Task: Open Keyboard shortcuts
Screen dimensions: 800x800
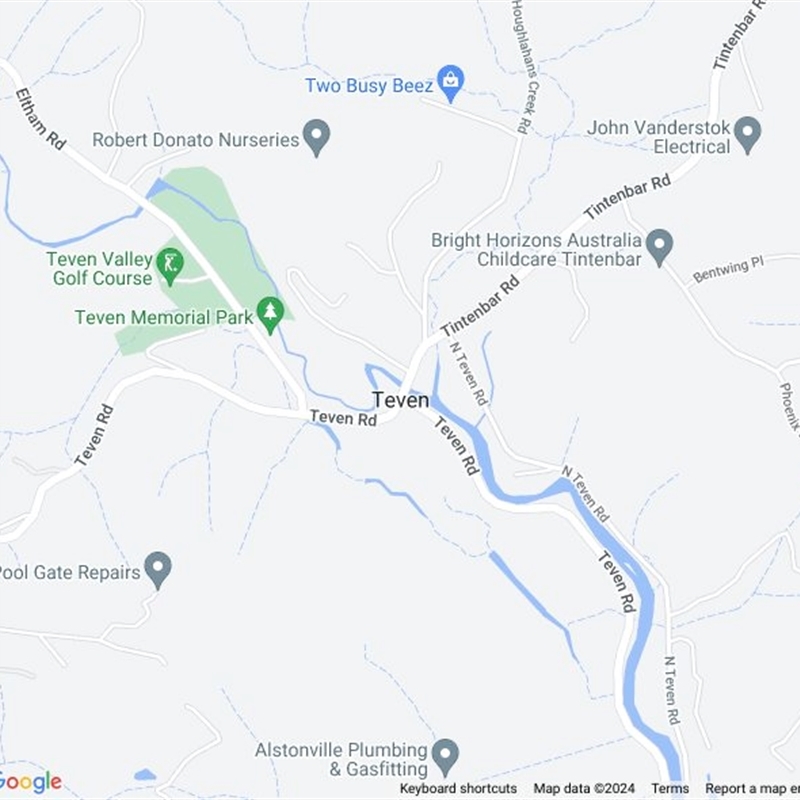Action: point(458,788)
